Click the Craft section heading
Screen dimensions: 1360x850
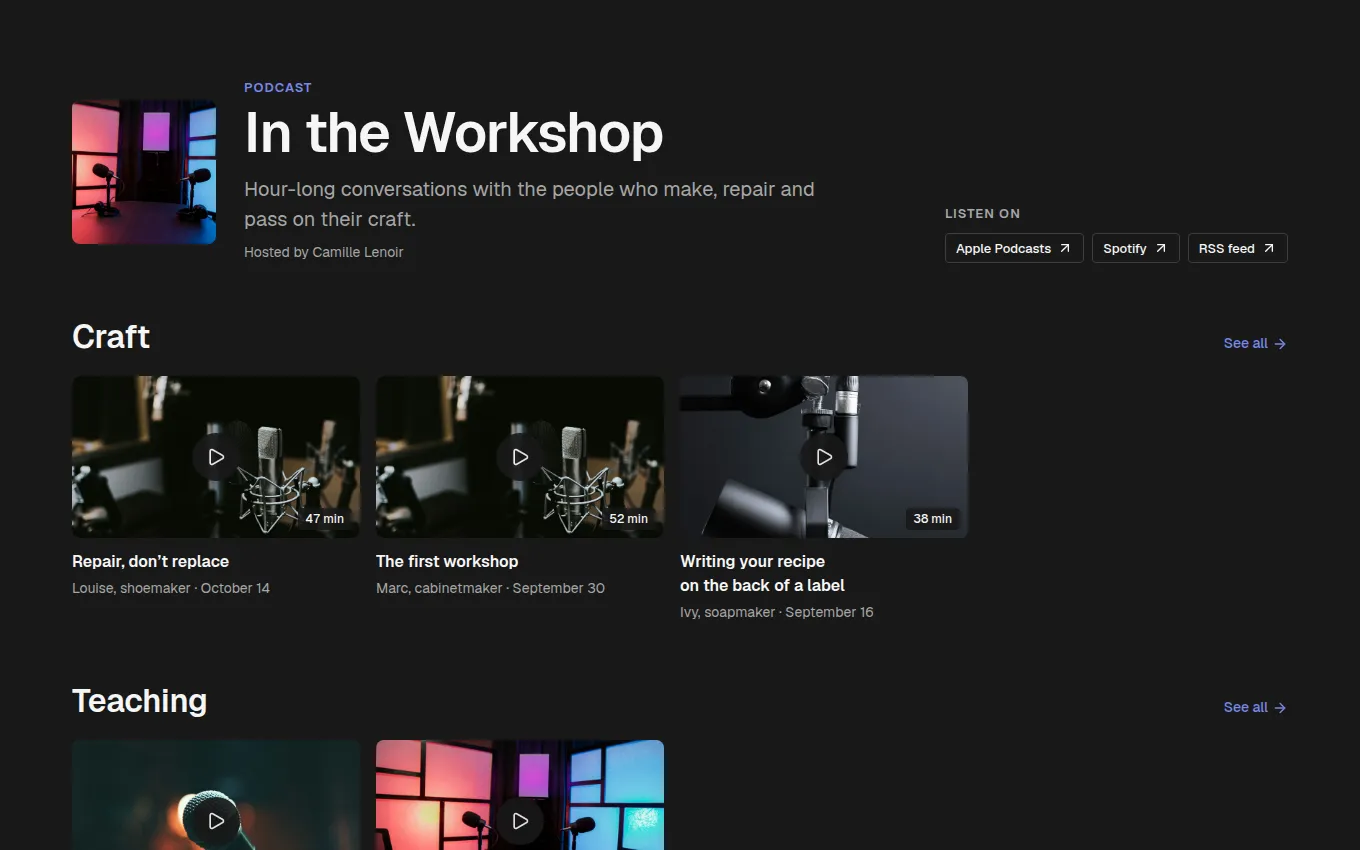point(111,337)
